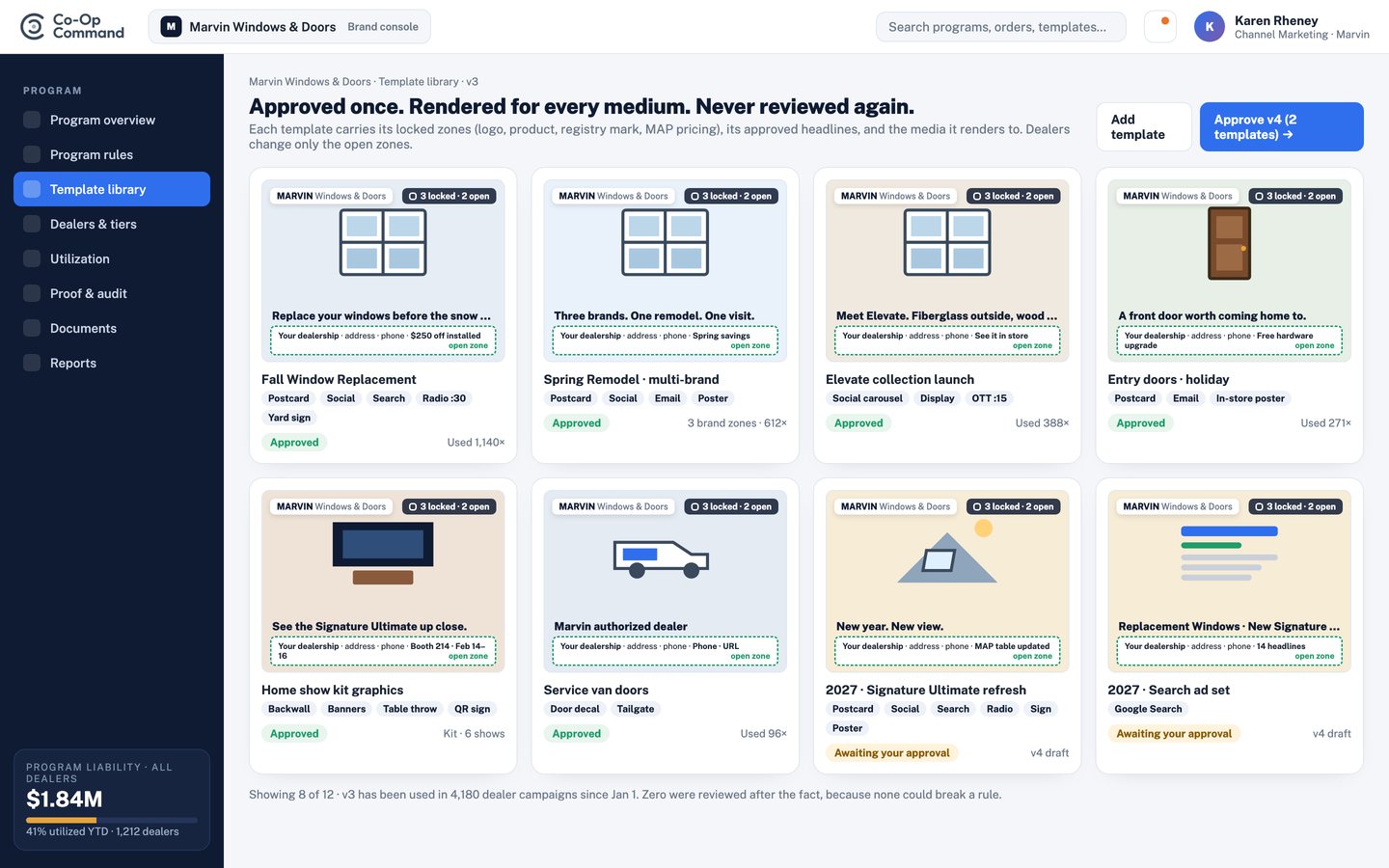This screenshot has width=1389, height=868.
Task: Click the Co-Op Command logo
Action: tap(72, 27)
